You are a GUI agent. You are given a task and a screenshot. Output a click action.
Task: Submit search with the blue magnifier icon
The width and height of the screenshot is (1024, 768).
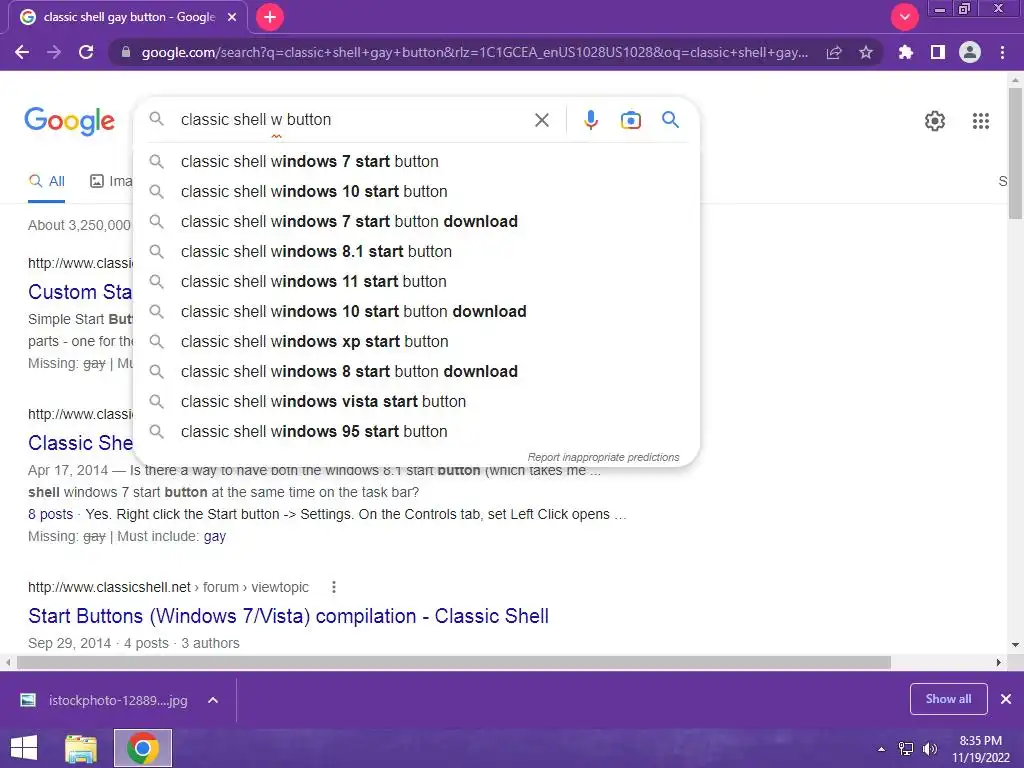pyautogui.click(x=670, y=120)
